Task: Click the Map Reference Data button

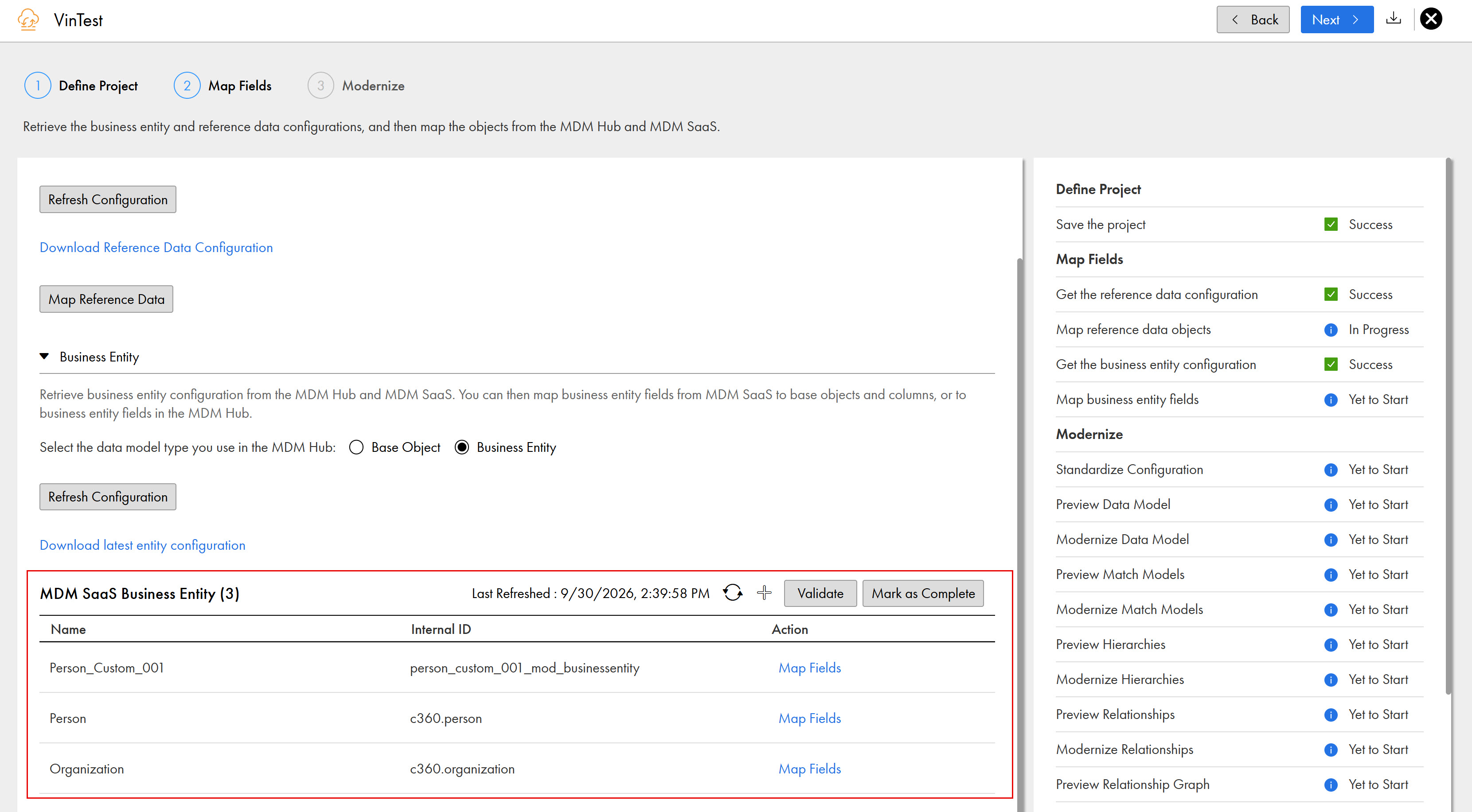Action: coord(106,299)
